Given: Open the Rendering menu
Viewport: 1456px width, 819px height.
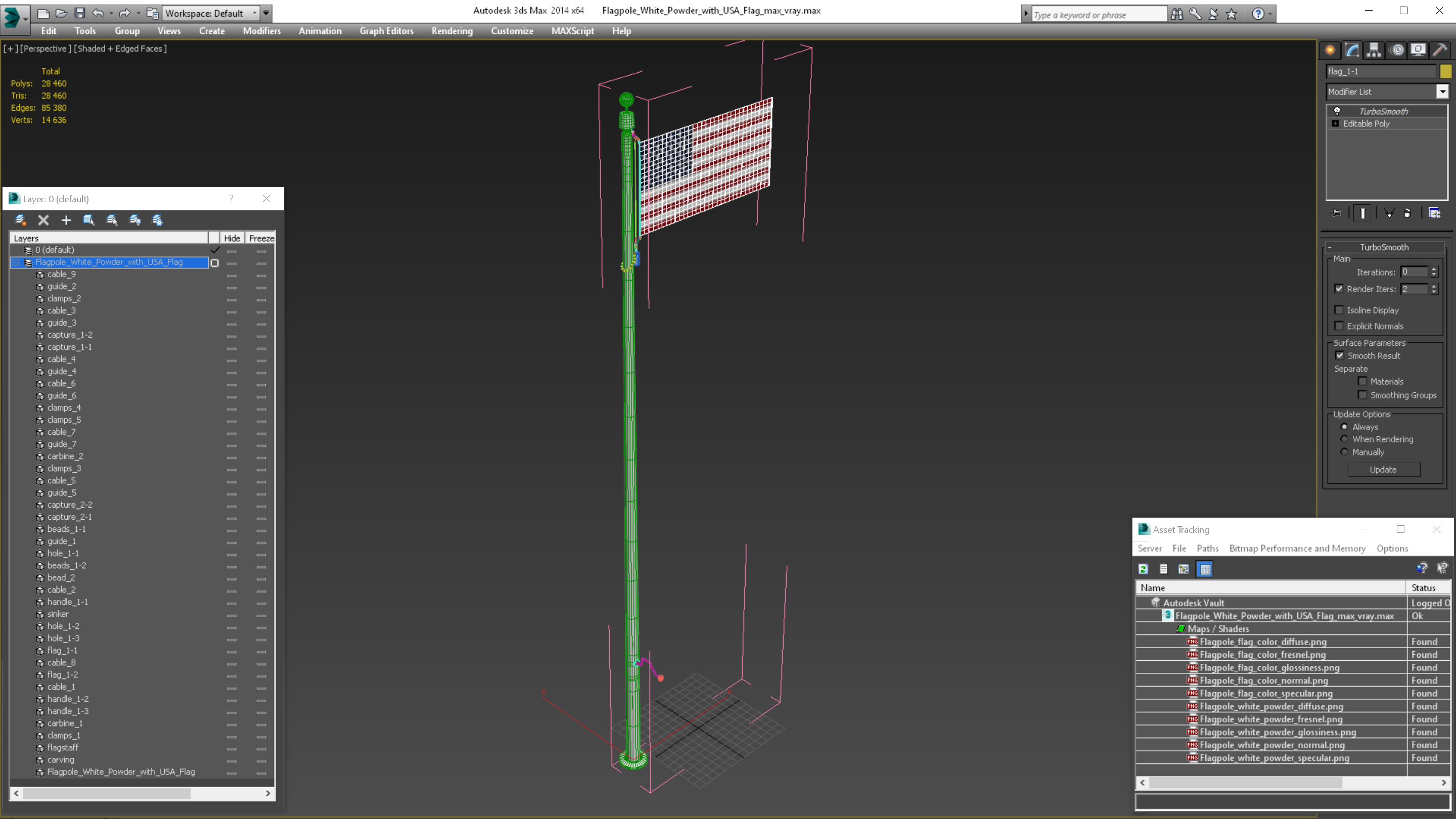Looking at the screenshot, I should point(452,31).
